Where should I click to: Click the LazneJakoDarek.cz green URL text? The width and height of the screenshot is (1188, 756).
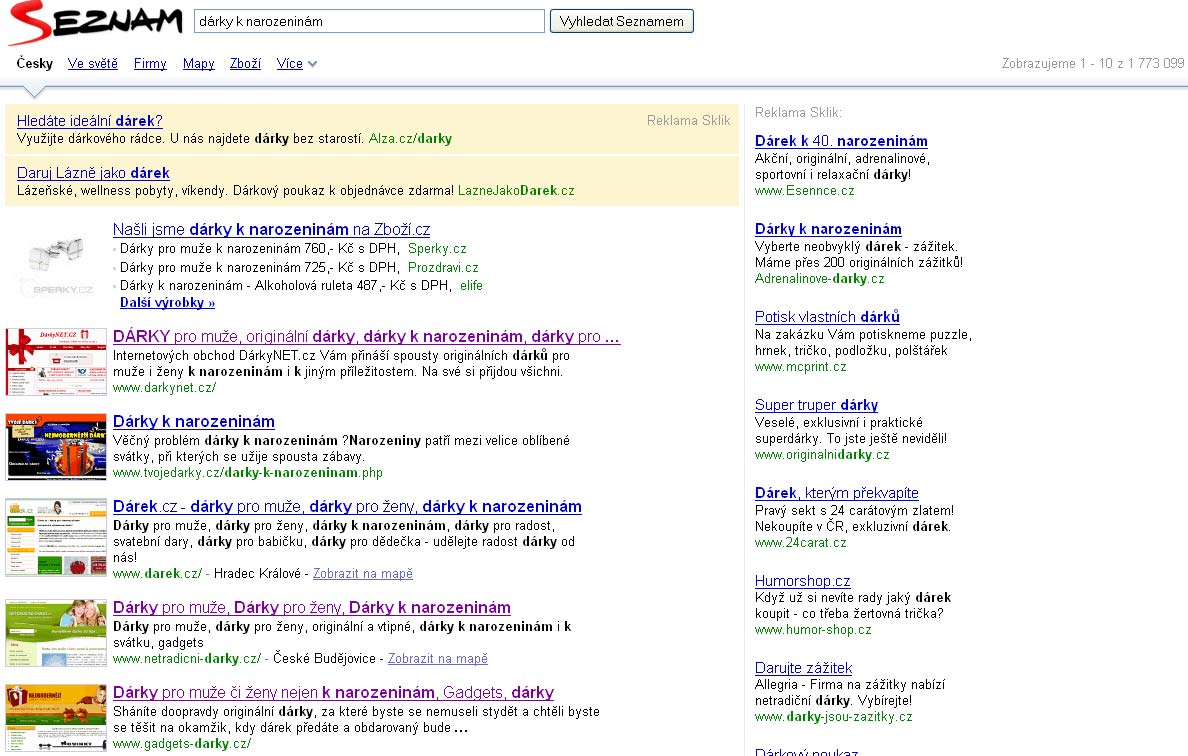516,191
